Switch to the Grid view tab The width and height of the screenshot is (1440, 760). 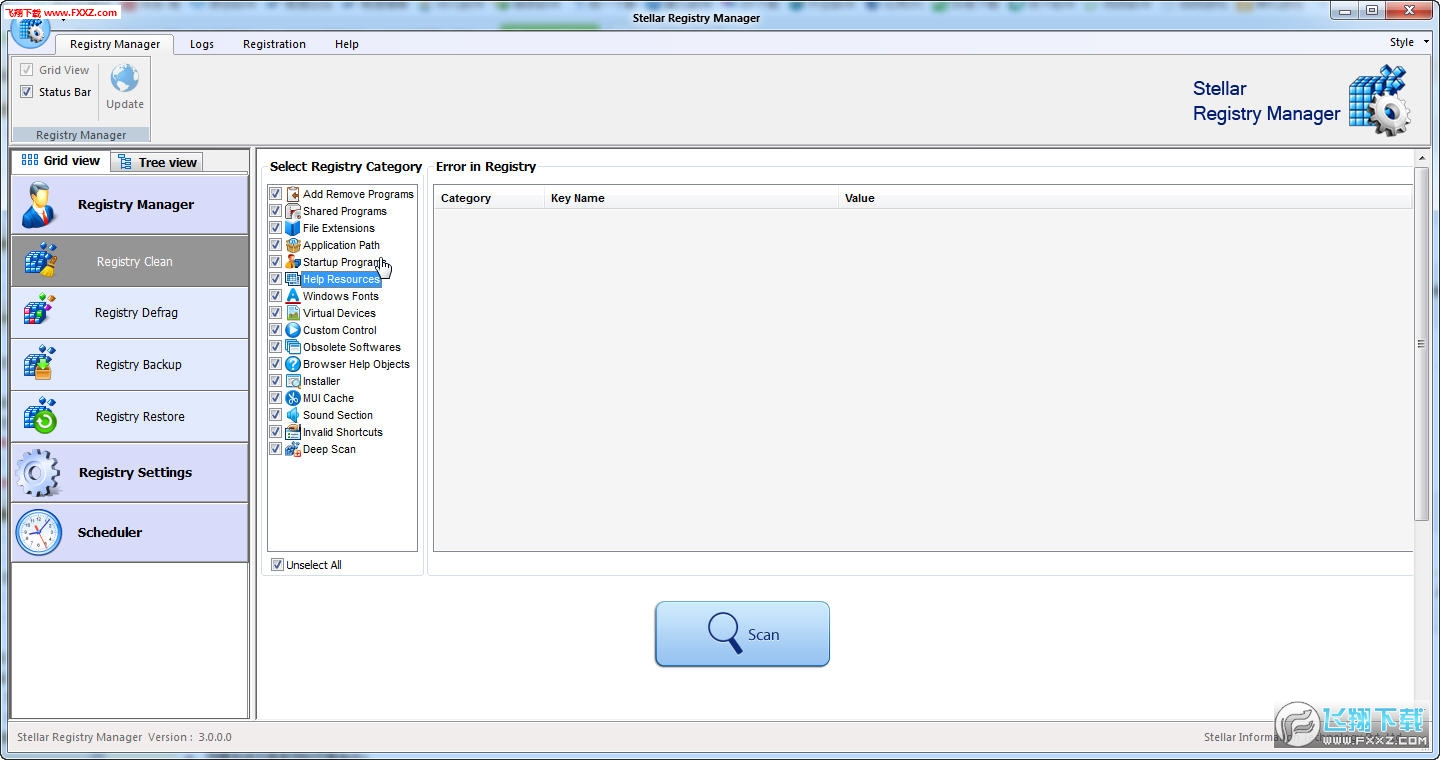coord(61,161)
